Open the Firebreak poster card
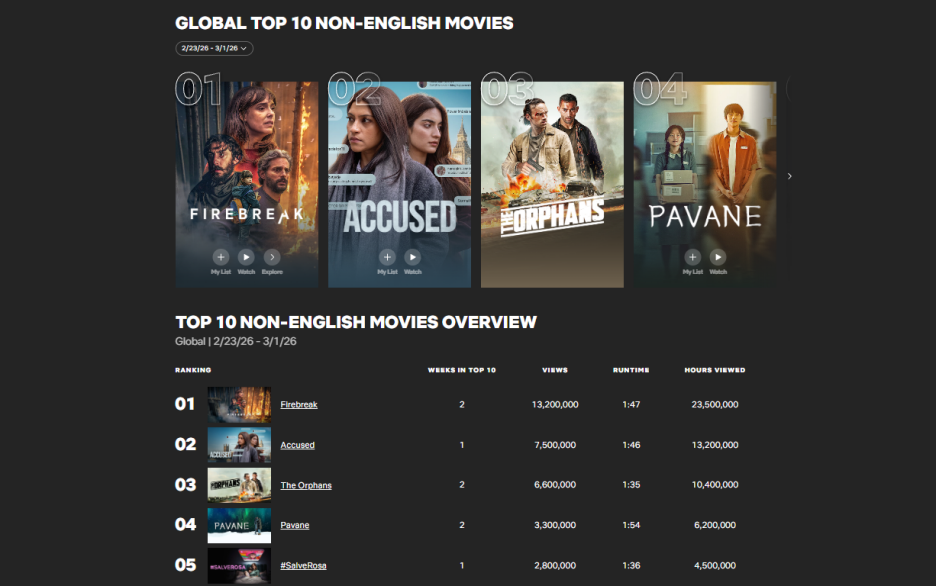Image resolution: width=936 pixels, height=586 pixels. [x=247, y=184]
